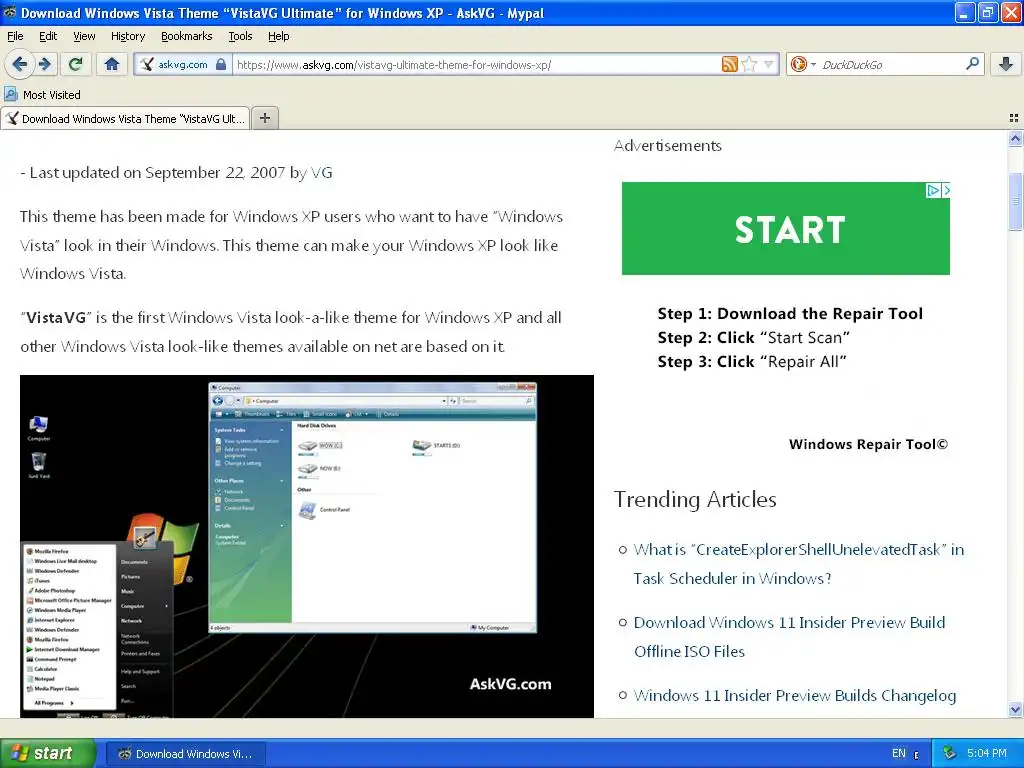Click the green START advertisement button
Viewport: 1024px width, 768px height.
tap(786, 229)
